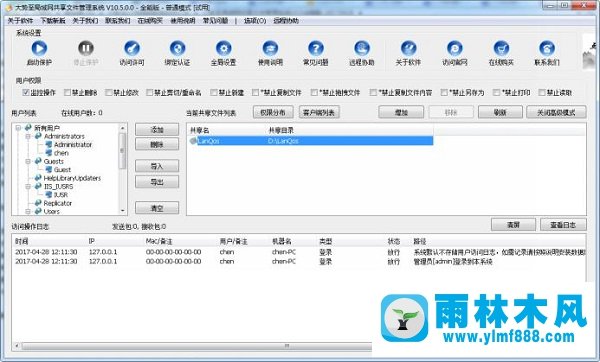Click the 共享目录 column header
This screenshot has height=362, width=600.
(281, 130)
